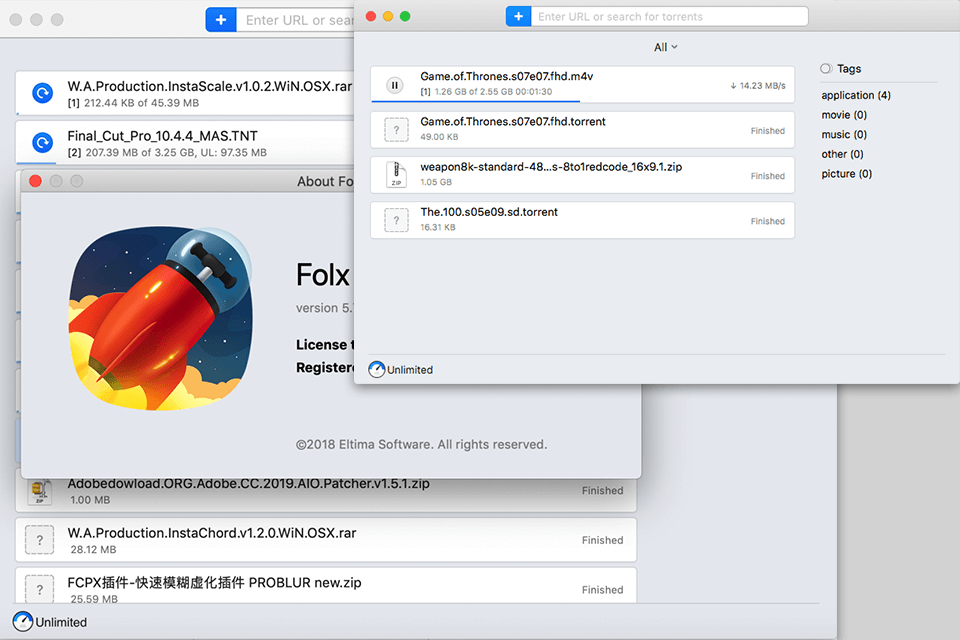Select the W.A.Production.InstaChord.v1.2.0 file name

pos(212,533)
